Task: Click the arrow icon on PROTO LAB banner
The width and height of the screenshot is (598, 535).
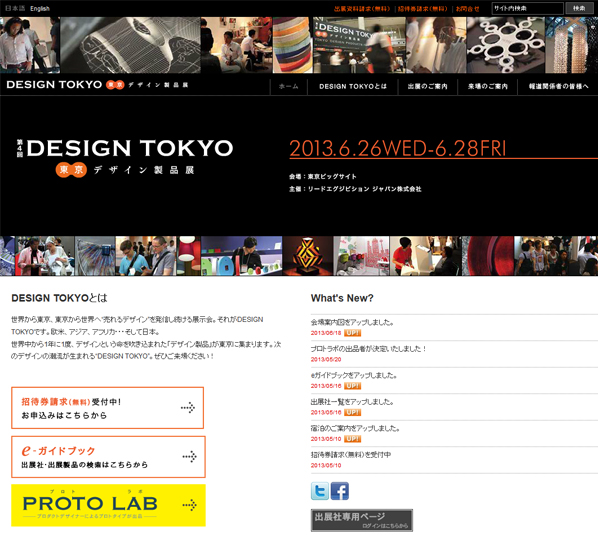Action: [x=189, y=505]
